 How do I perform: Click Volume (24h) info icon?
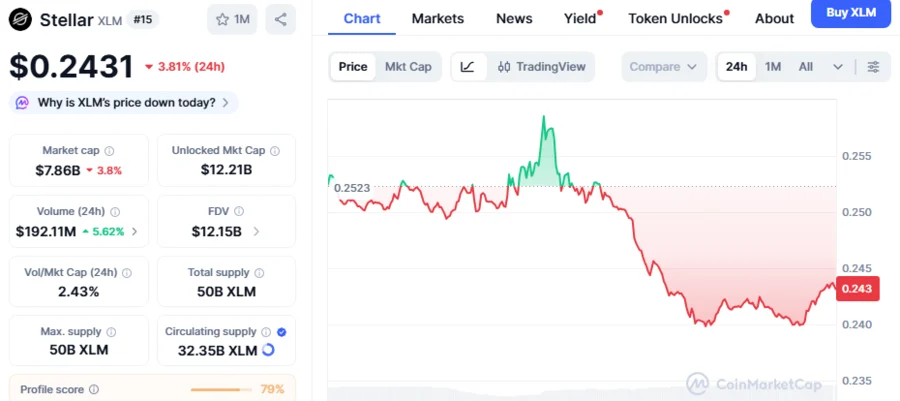point(115,211)
